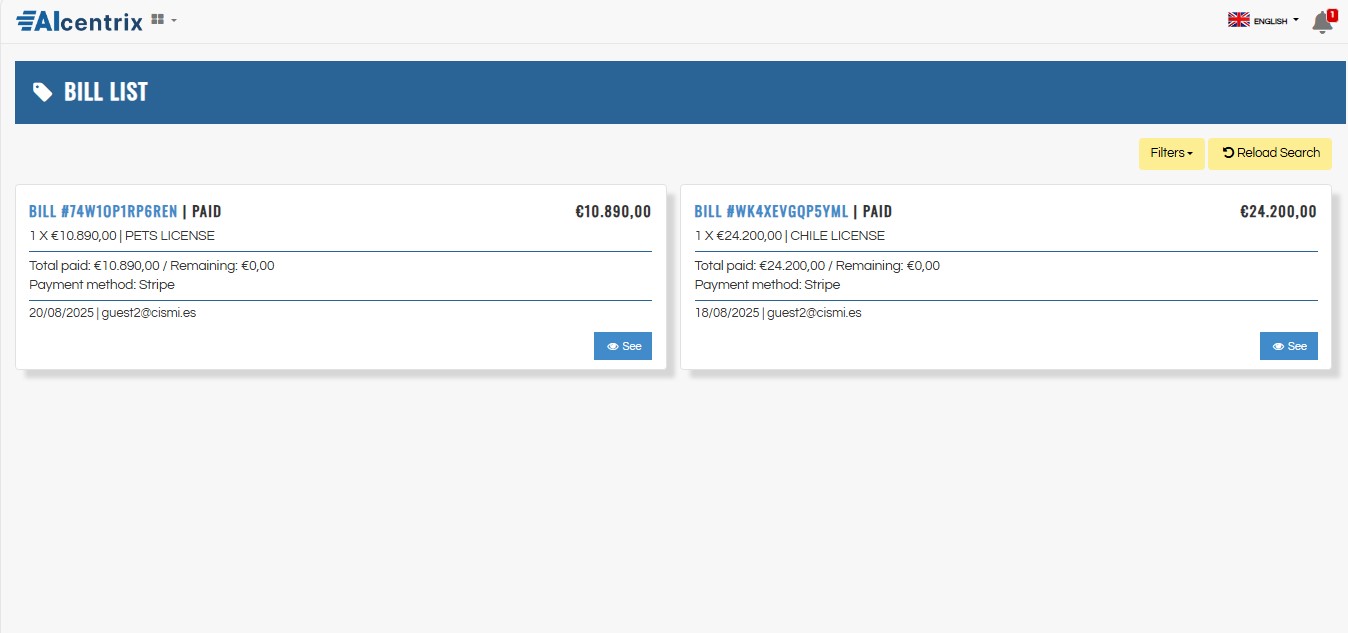Image resolution: width=1348 pixels, height=633 pixels.
Task: Click the tag icon beside Bill List
Action: coord(42,92)
